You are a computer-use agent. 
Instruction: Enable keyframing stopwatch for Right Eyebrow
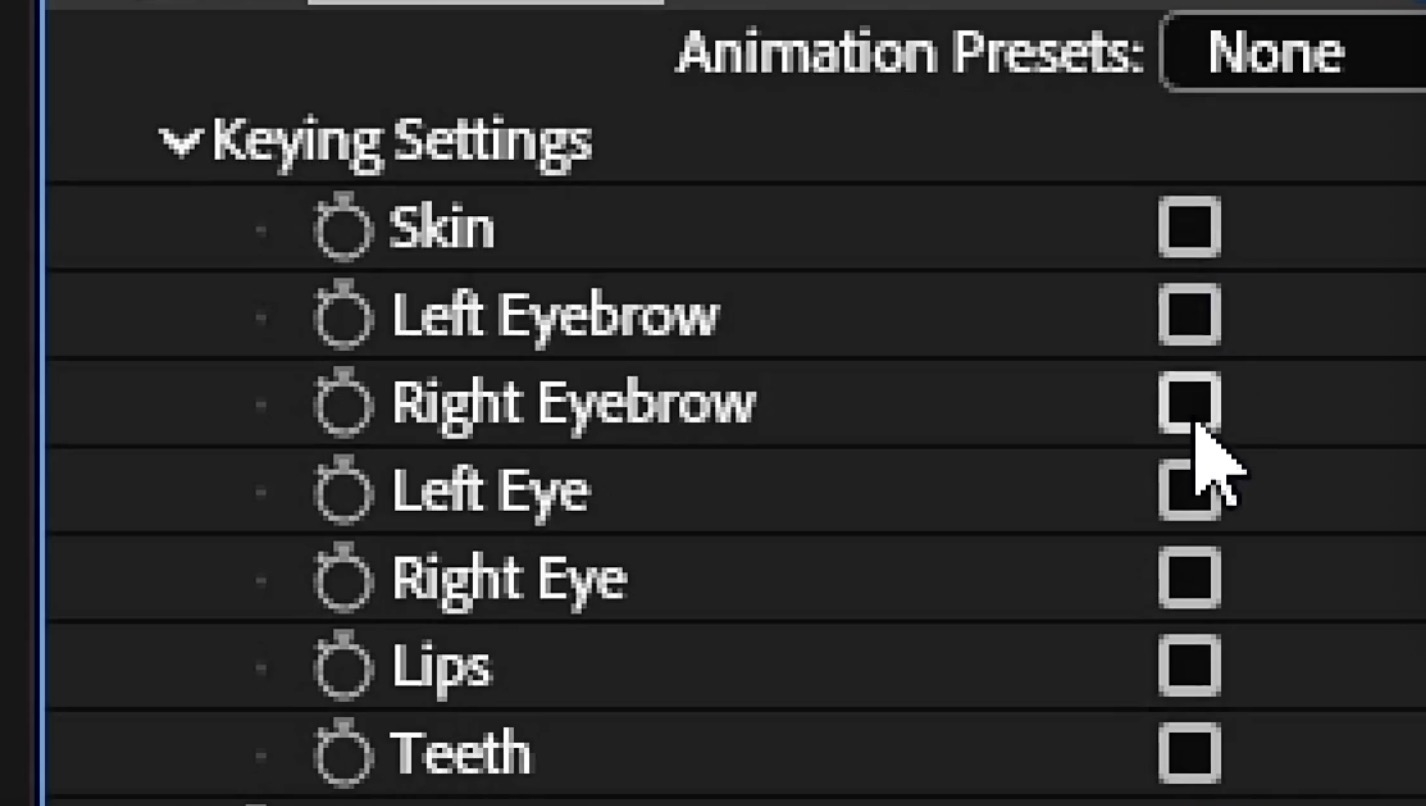tap(343, 404)
